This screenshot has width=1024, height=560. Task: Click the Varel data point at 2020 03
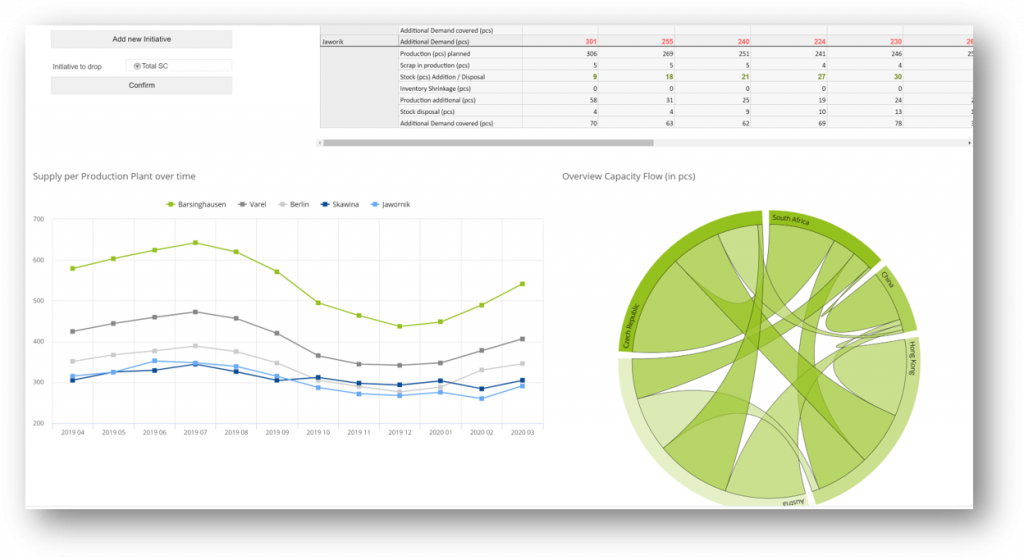[x=522, y=339]
